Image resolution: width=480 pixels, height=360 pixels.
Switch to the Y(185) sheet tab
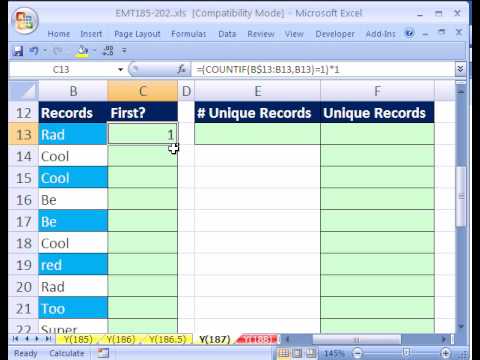click(78, 339)
